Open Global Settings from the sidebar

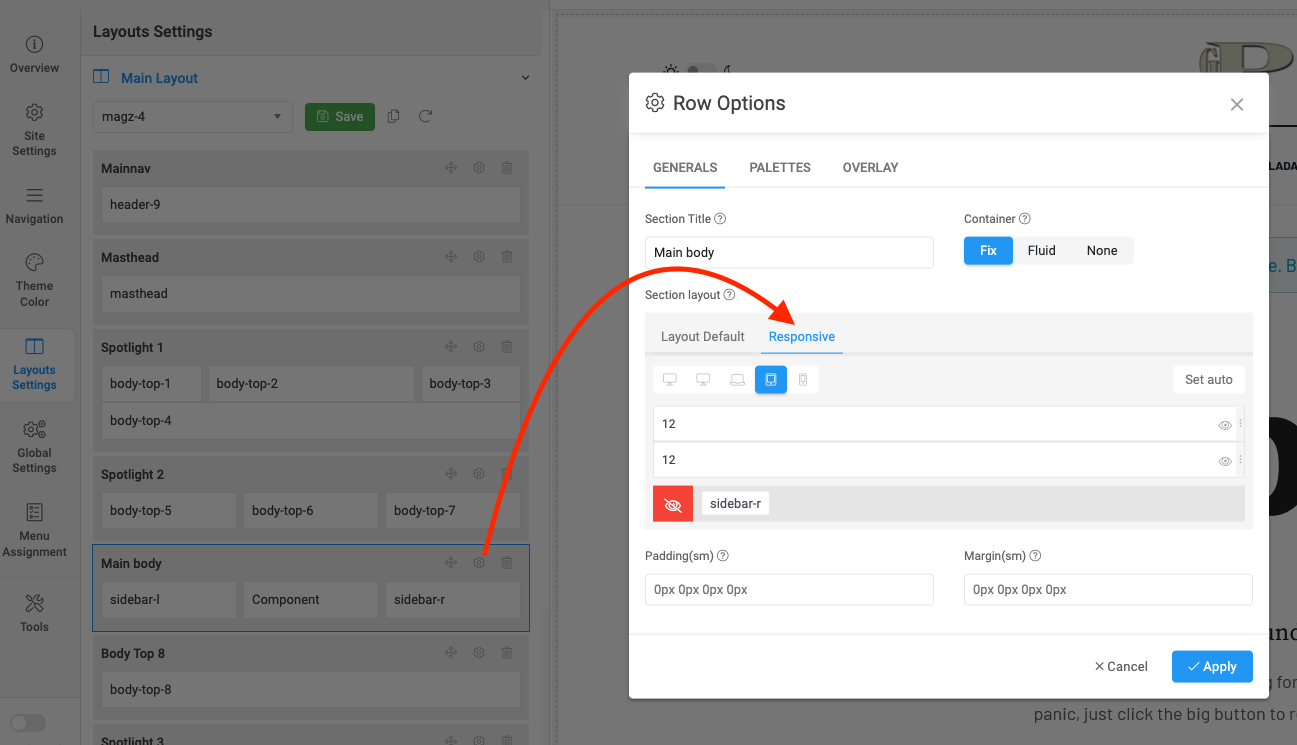[x=35, y=447]
